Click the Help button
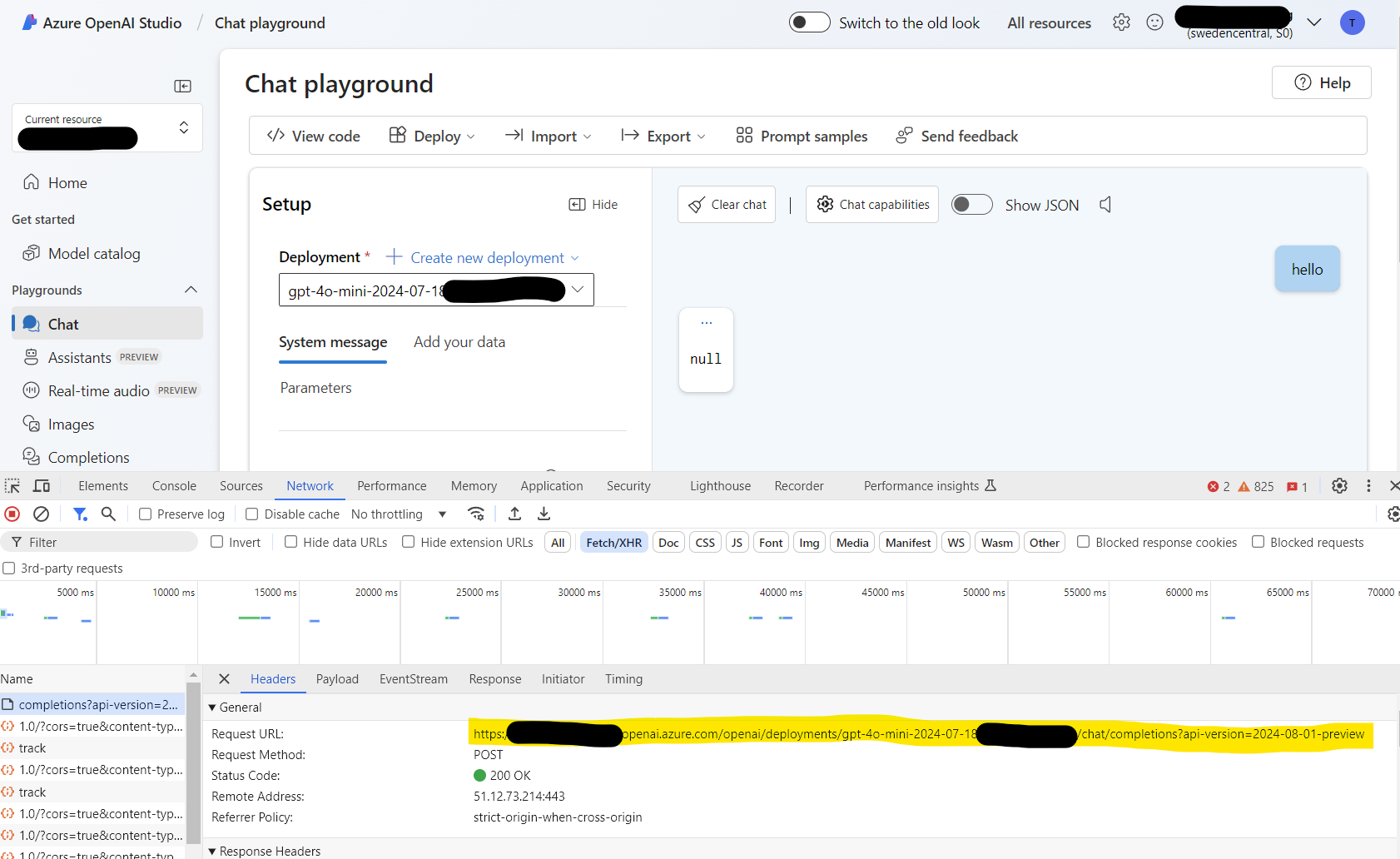1400x859 pixels. [x=1322, y=82]
